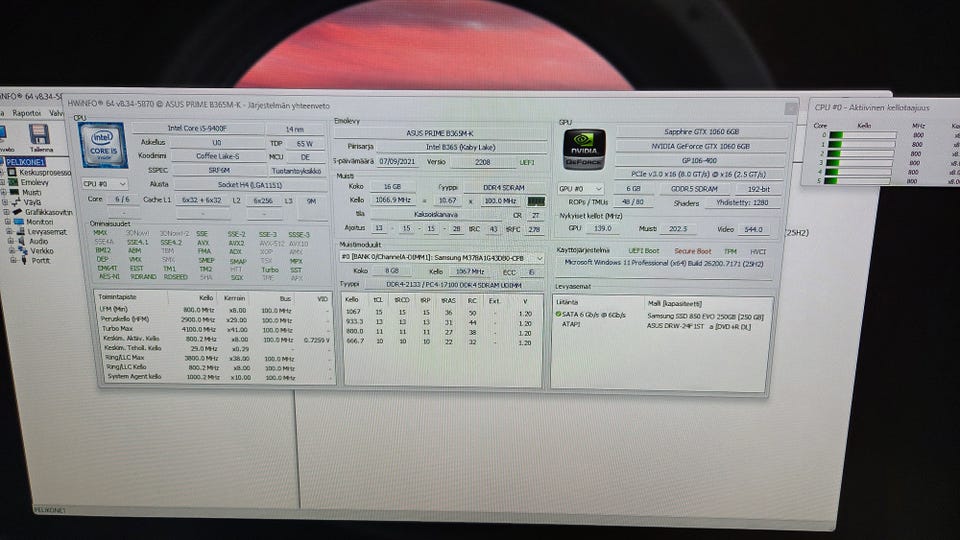960x540 pixels.
Task: Open the GPU #0 selector dropdown
Action: [x=580, y=189]
